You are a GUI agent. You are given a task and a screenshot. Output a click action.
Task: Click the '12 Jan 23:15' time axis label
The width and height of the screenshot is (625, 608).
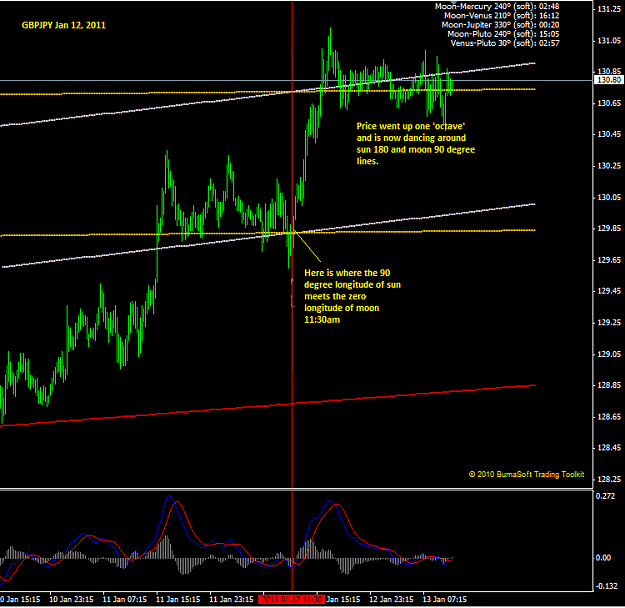tap(391, 599)
